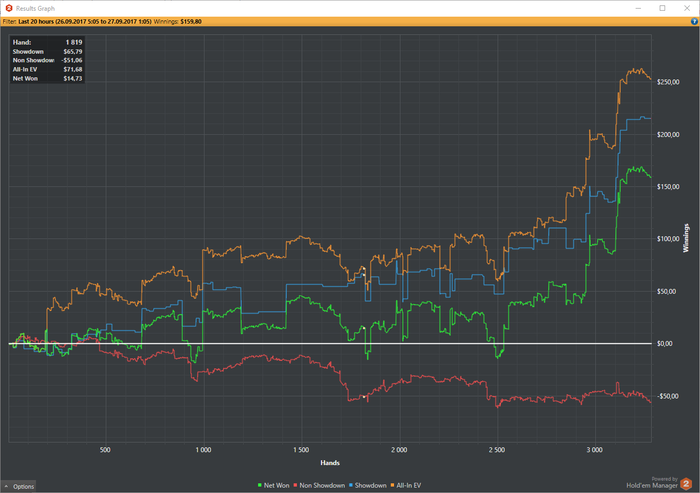700x493 pixels.
Task: Click the 3 000 x-axis tick label
Action: 594,450
